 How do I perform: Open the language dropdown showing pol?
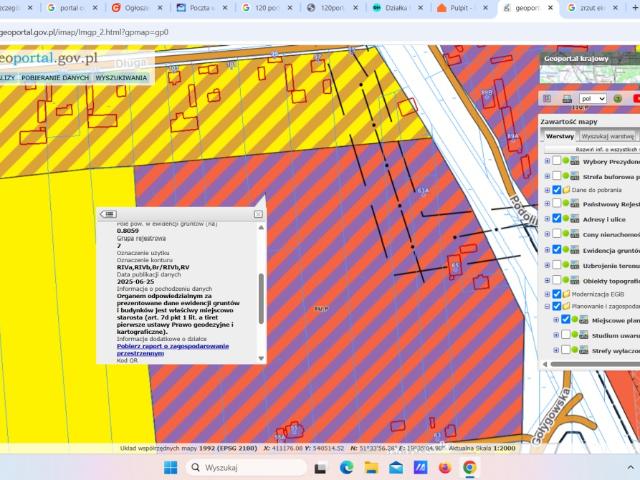pos(593,99)
